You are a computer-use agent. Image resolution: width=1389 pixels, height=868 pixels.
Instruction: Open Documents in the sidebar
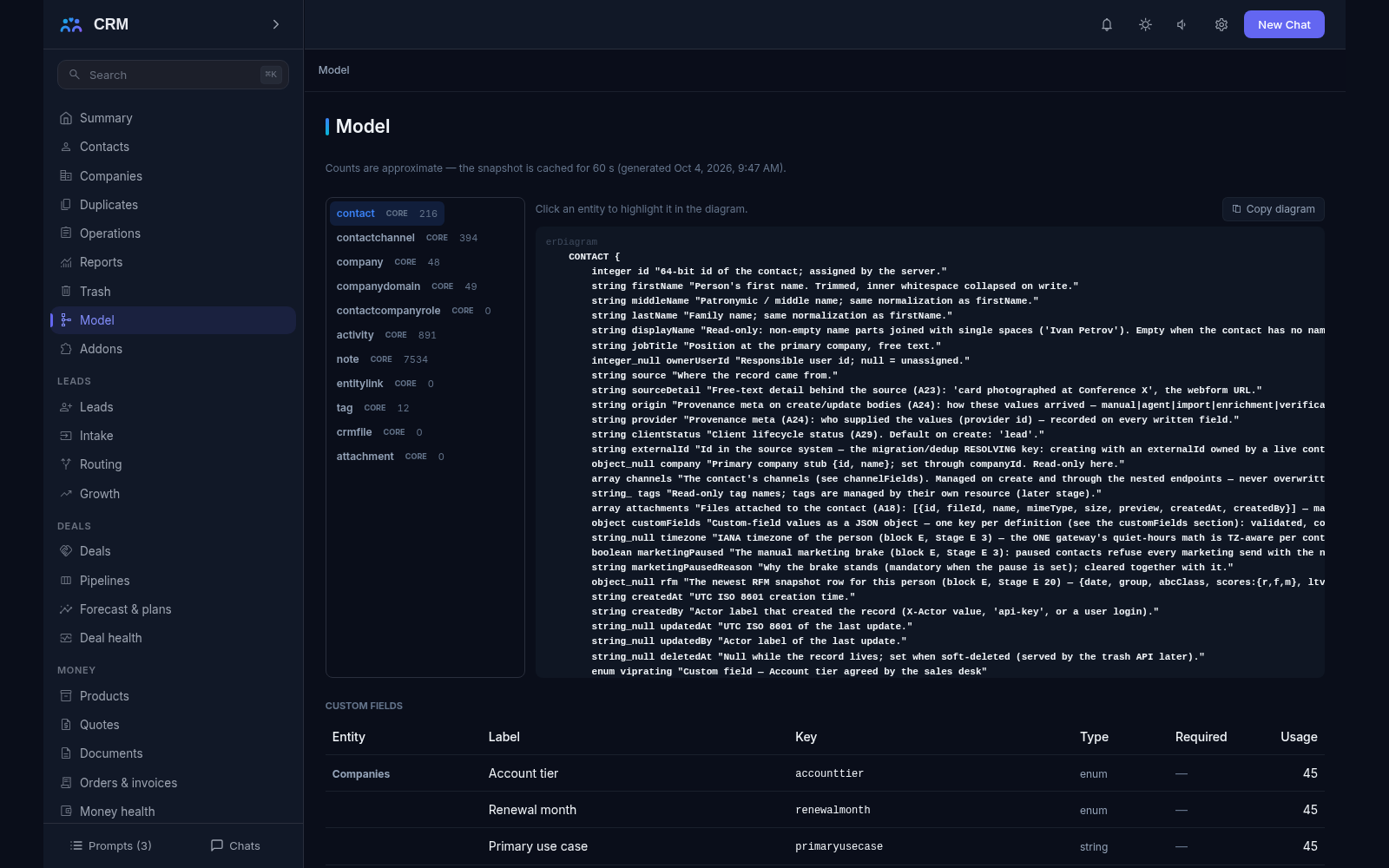click(173, 753)
